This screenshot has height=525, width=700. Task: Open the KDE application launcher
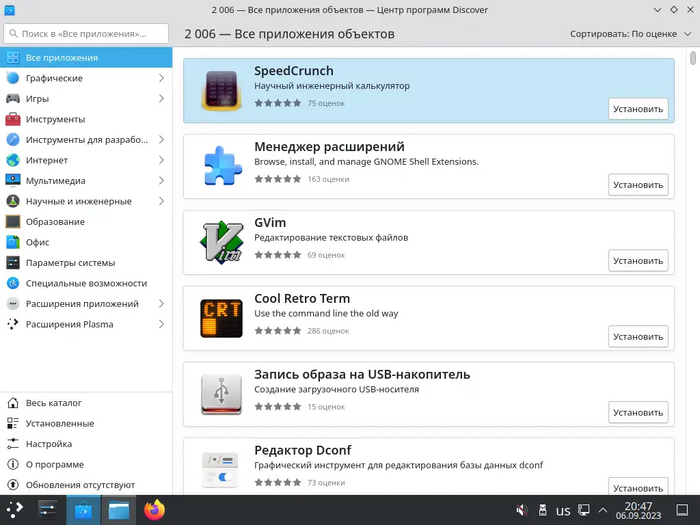pos(16,510)
